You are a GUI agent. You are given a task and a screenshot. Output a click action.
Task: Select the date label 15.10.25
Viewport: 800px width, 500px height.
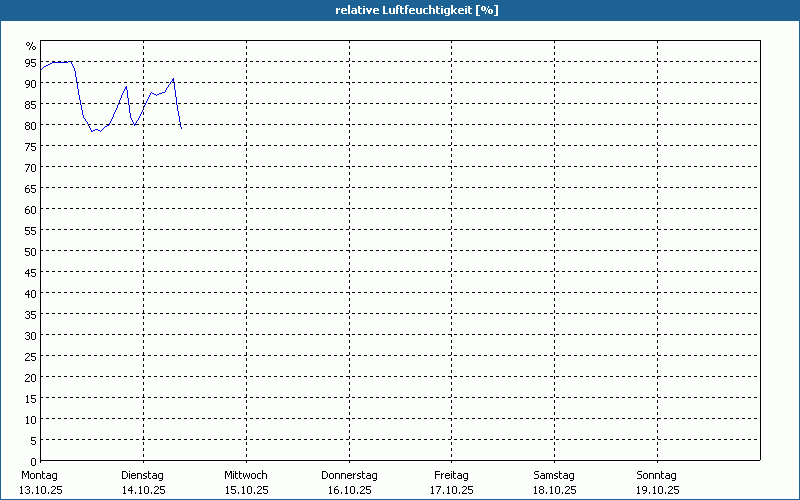pos(245,490)
